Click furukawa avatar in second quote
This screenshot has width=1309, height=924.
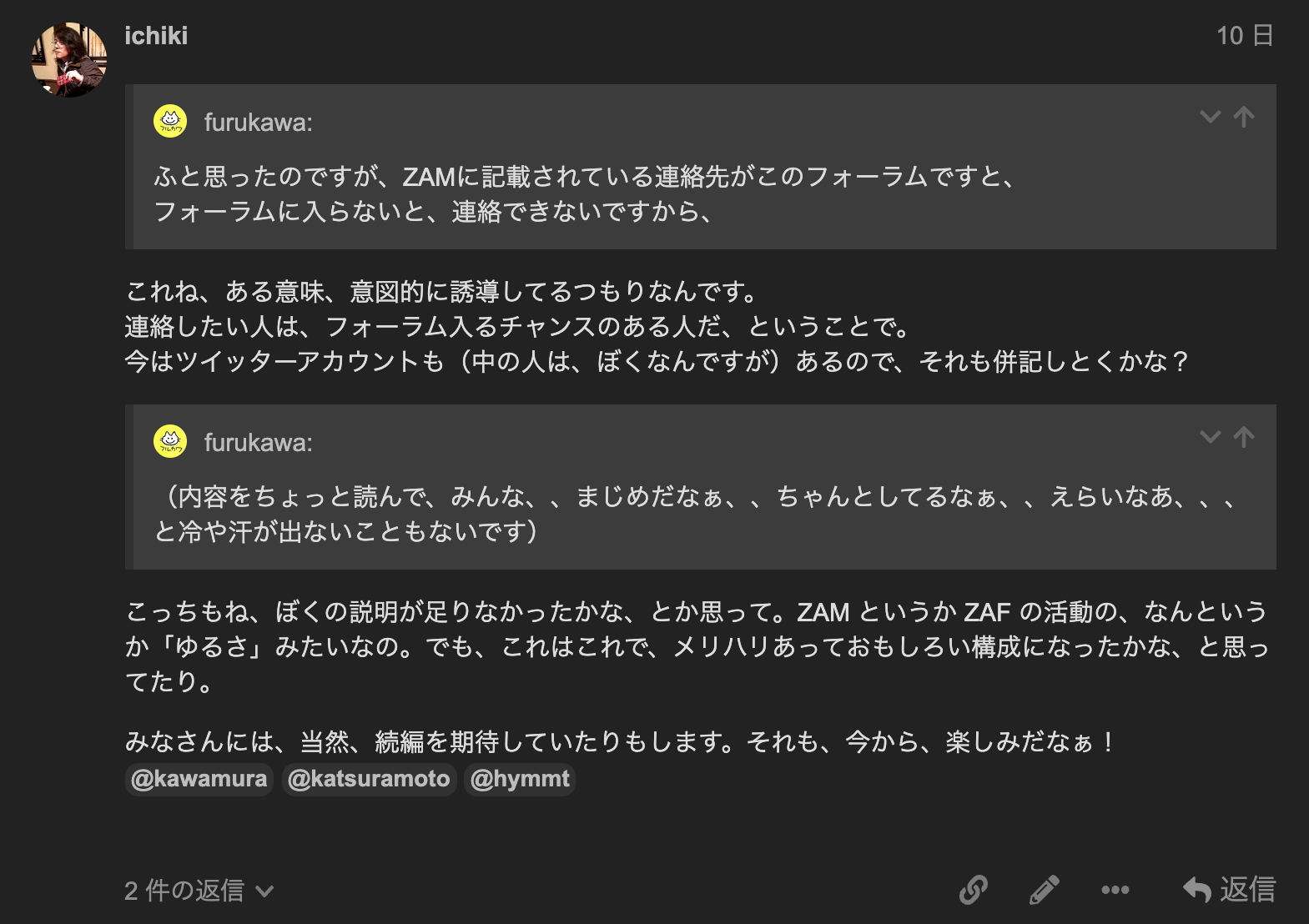(170, 441)
